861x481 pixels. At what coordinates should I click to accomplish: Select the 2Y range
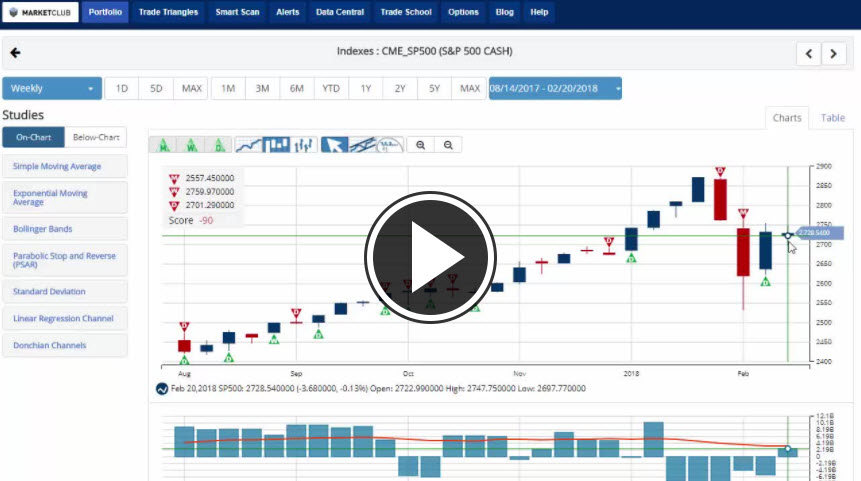[x=400, y=88]
